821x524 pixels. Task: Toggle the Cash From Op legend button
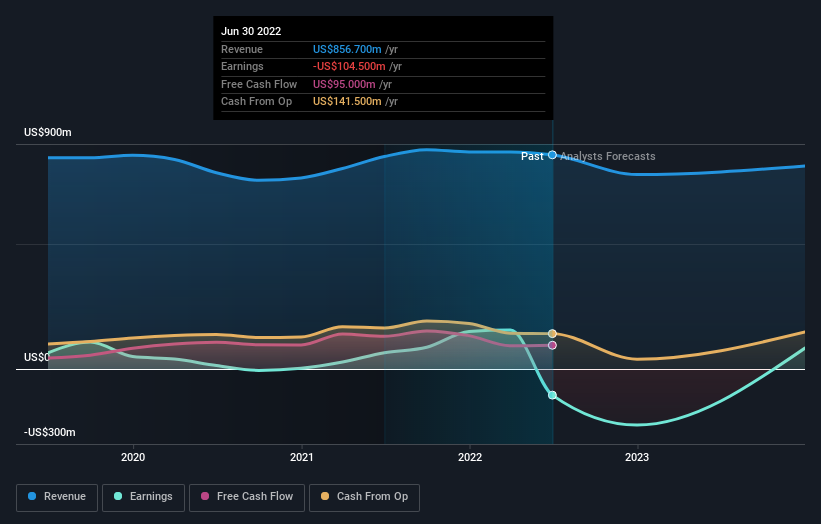point(364,497)
